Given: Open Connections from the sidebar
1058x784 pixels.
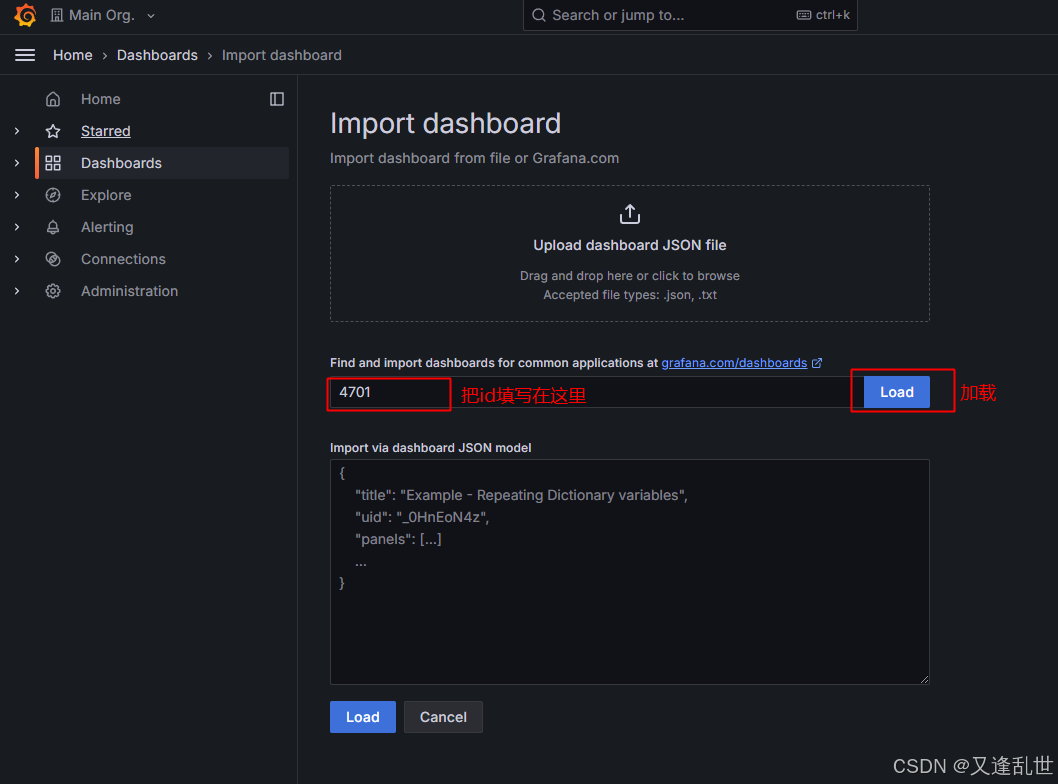Looking at the screenshot, I should 123,259.
